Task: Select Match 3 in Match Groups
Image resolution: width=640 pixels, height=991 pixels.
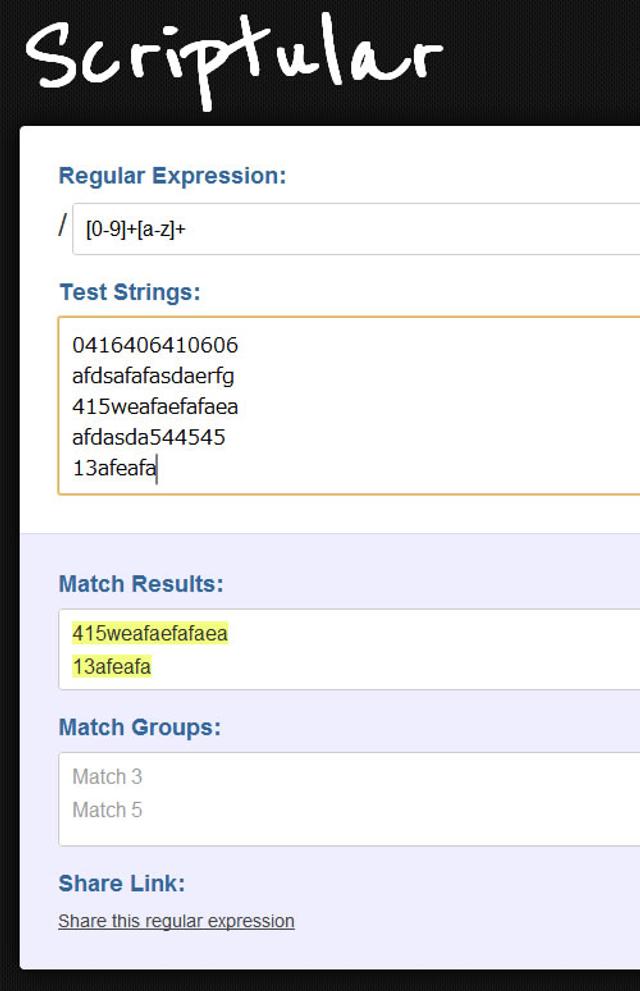Action: [x=107, y=777]
